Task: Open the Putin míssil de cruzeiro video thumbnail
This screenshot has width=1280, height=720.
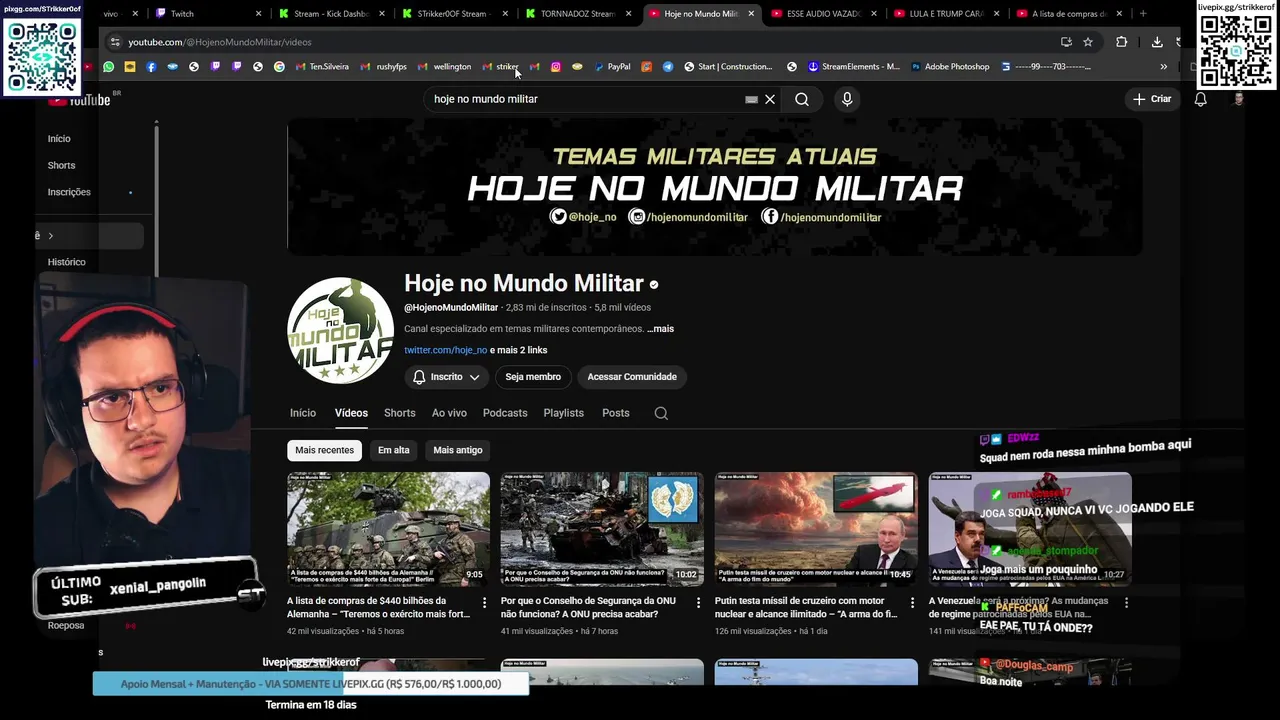Action: point(816,529)
